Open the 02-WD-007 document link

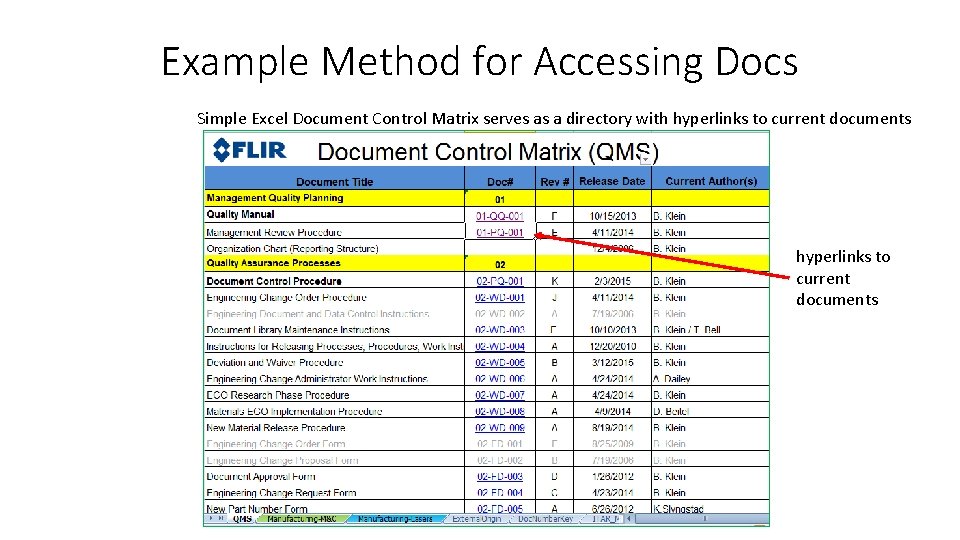click(500, 395)
